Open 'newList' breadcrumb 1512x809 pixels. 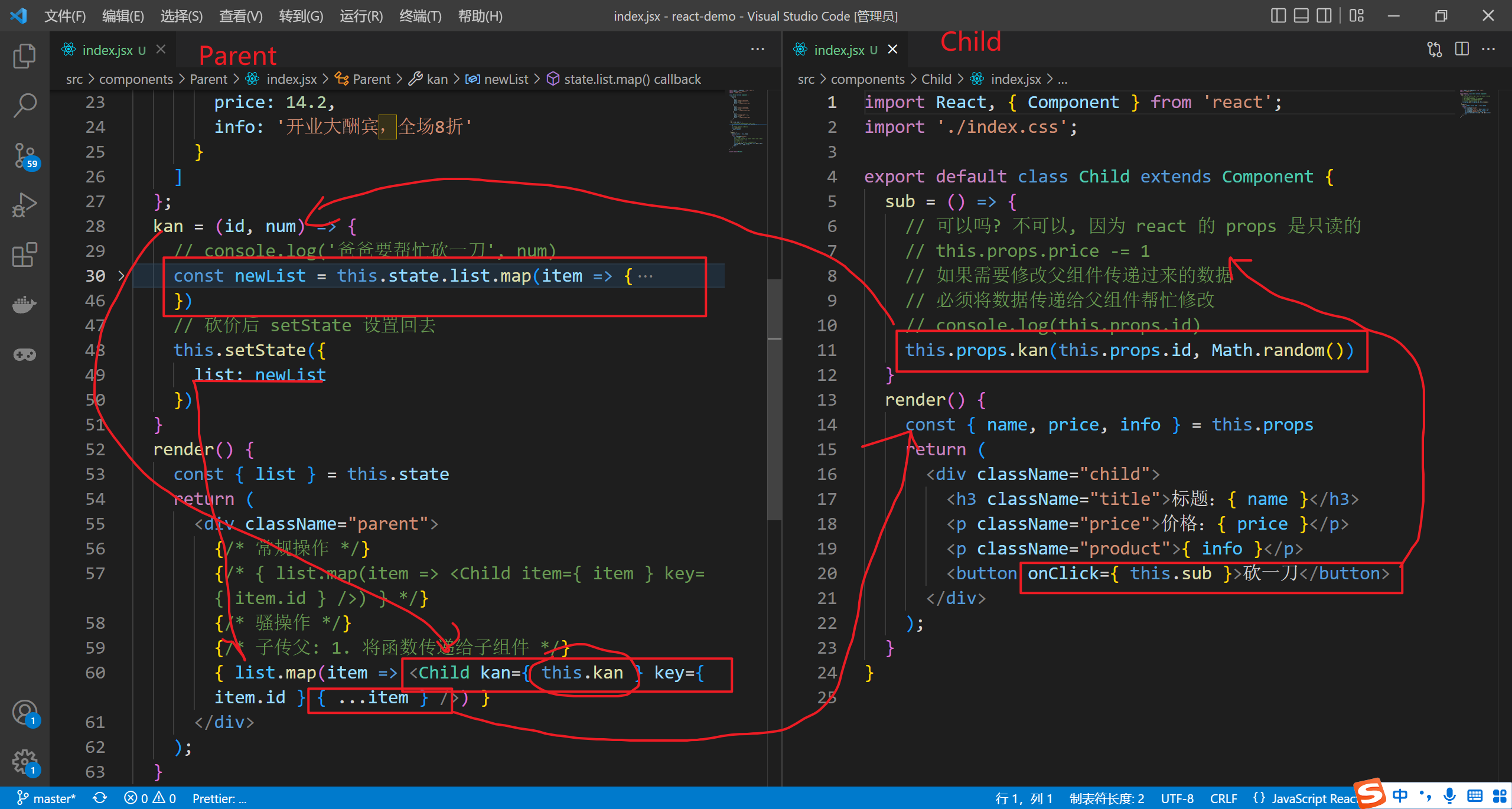point(497,79)
